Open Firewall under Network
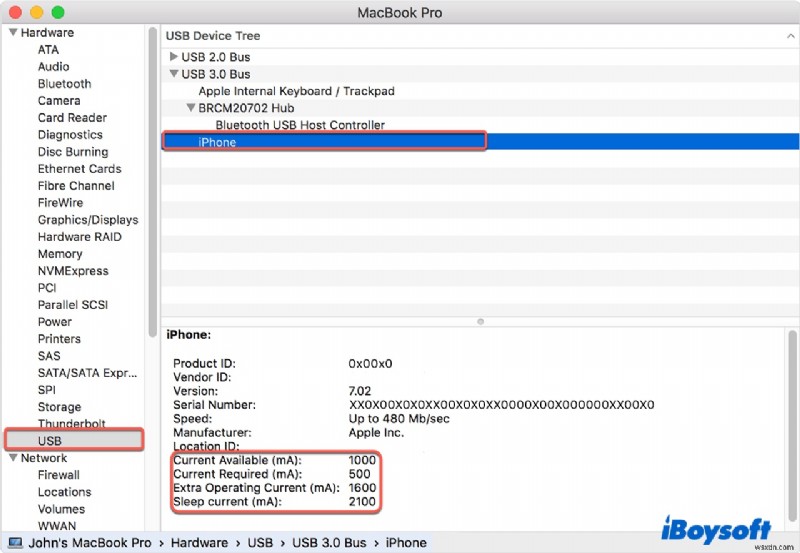The width and height of the screenshot is (800, 553). pyautogui.click(x=59, y=475)
